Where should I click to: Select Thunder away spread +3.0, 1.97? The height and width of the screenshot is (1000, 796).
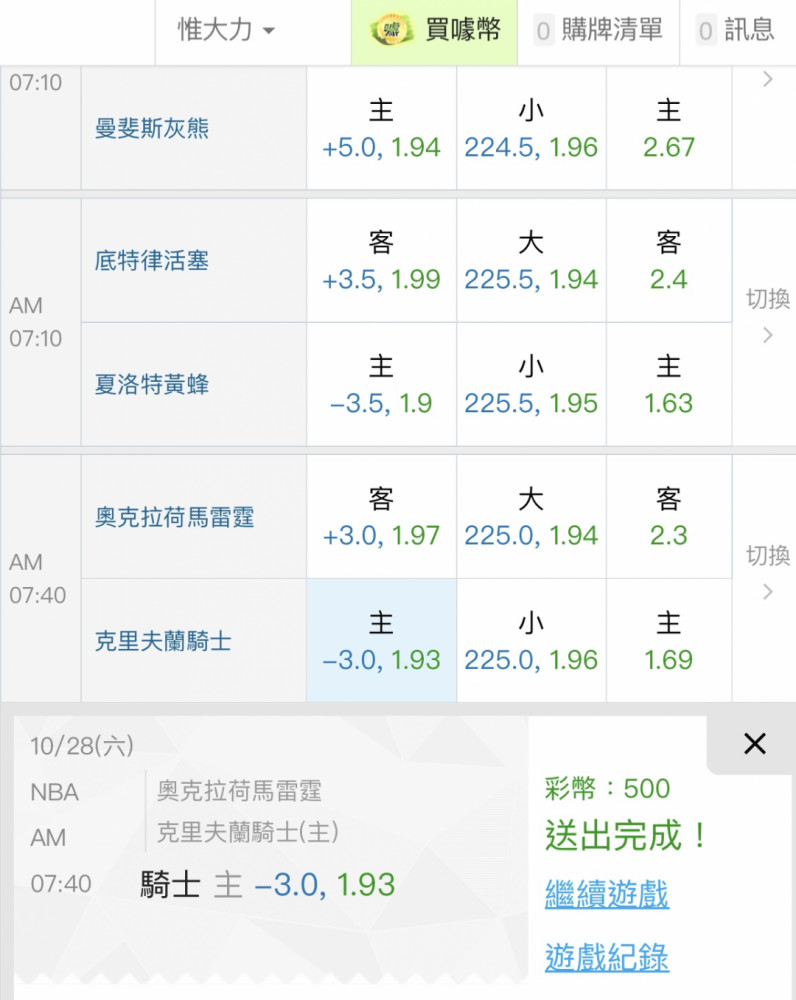click(381, 517)
